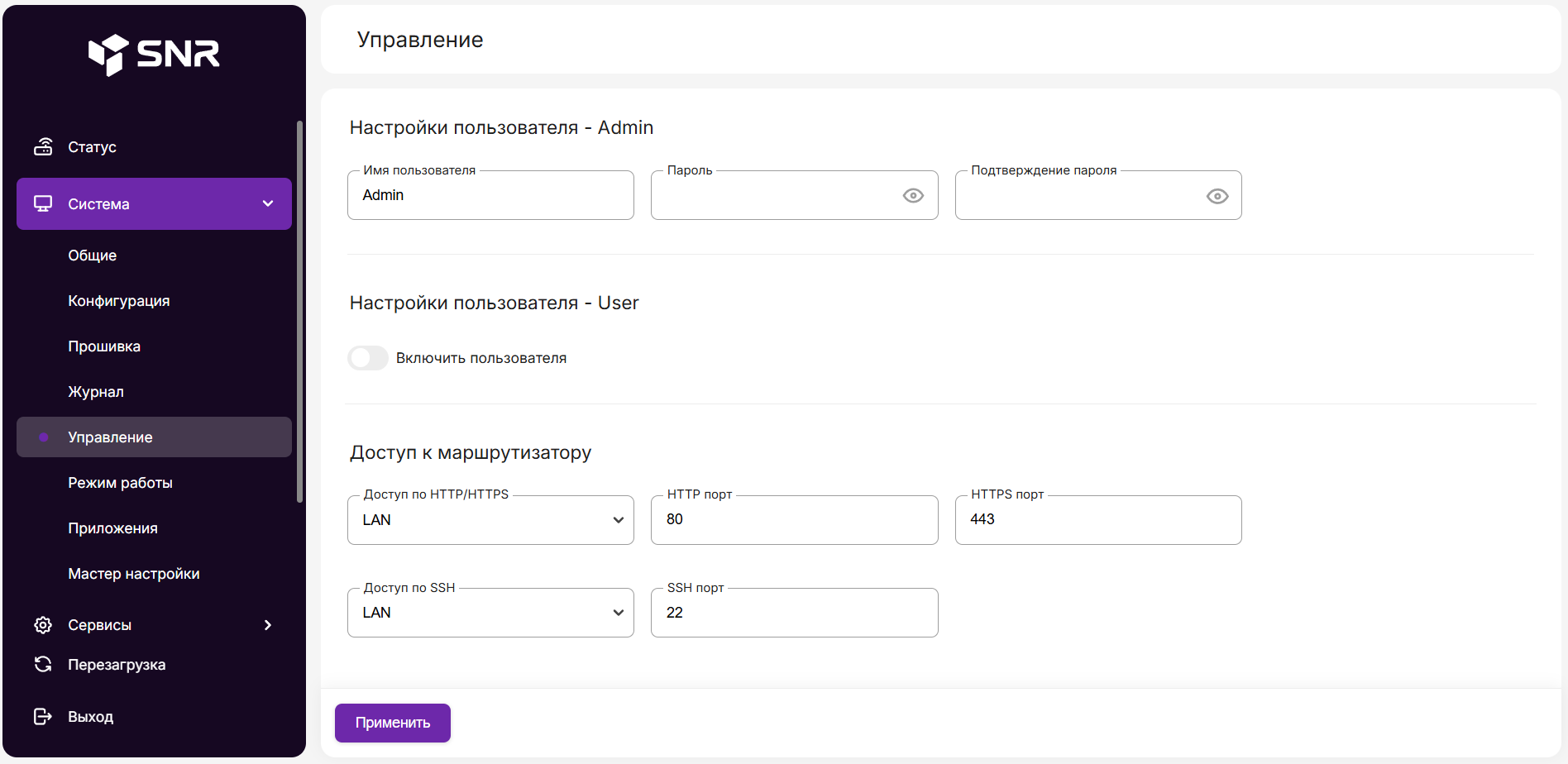The image size is (1568, 764).
Task: Click the Применить button
Action: point(393,723)
